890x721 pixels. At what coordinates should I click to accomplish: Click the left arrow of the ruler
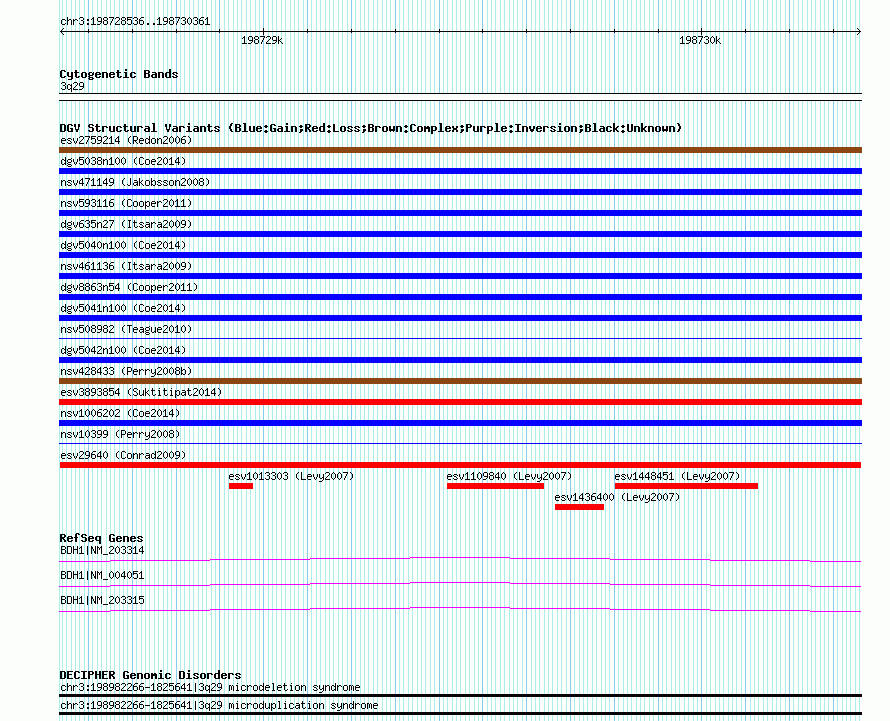[62, 32]
